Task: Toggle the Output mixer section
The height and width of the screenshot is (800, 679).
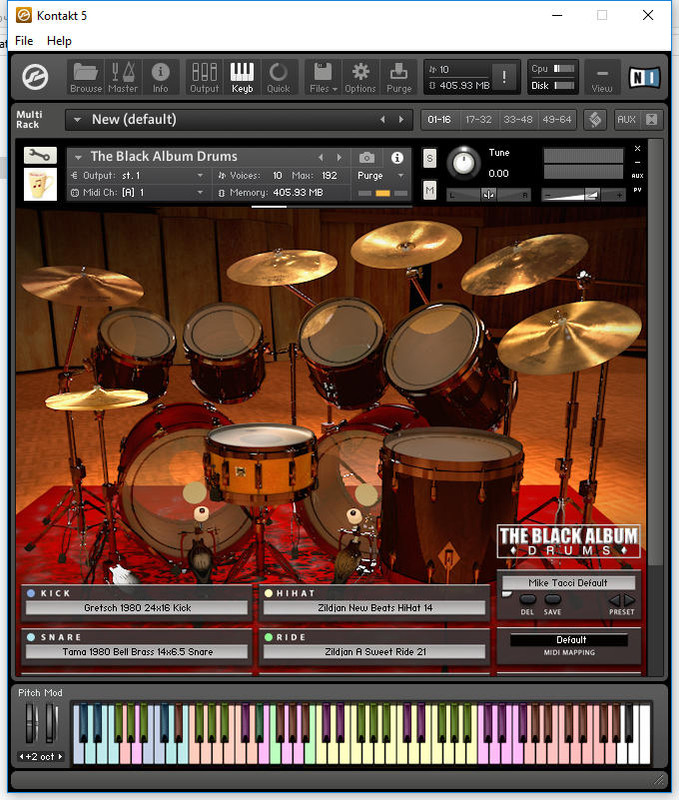Action: [204, 78]
